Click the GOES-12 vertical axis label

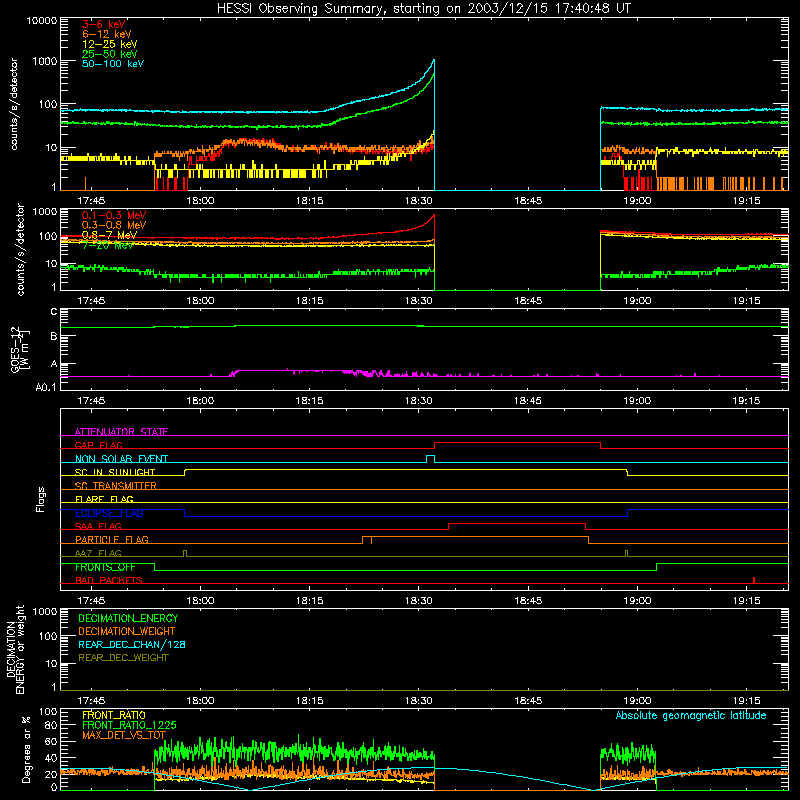(x=19, y=349)
